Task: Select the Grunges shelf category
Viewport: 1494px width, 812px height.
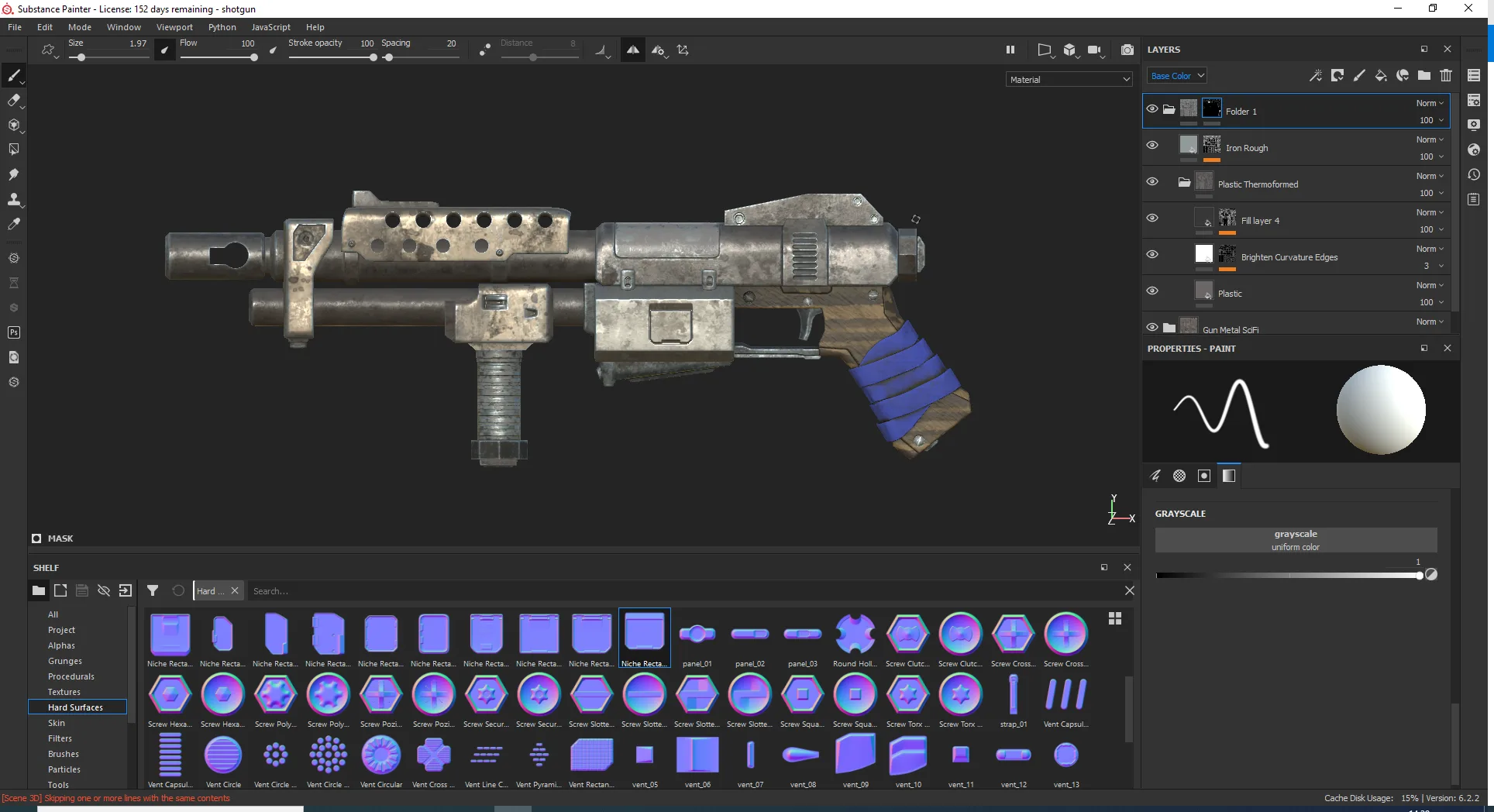Action: (65, 661)
